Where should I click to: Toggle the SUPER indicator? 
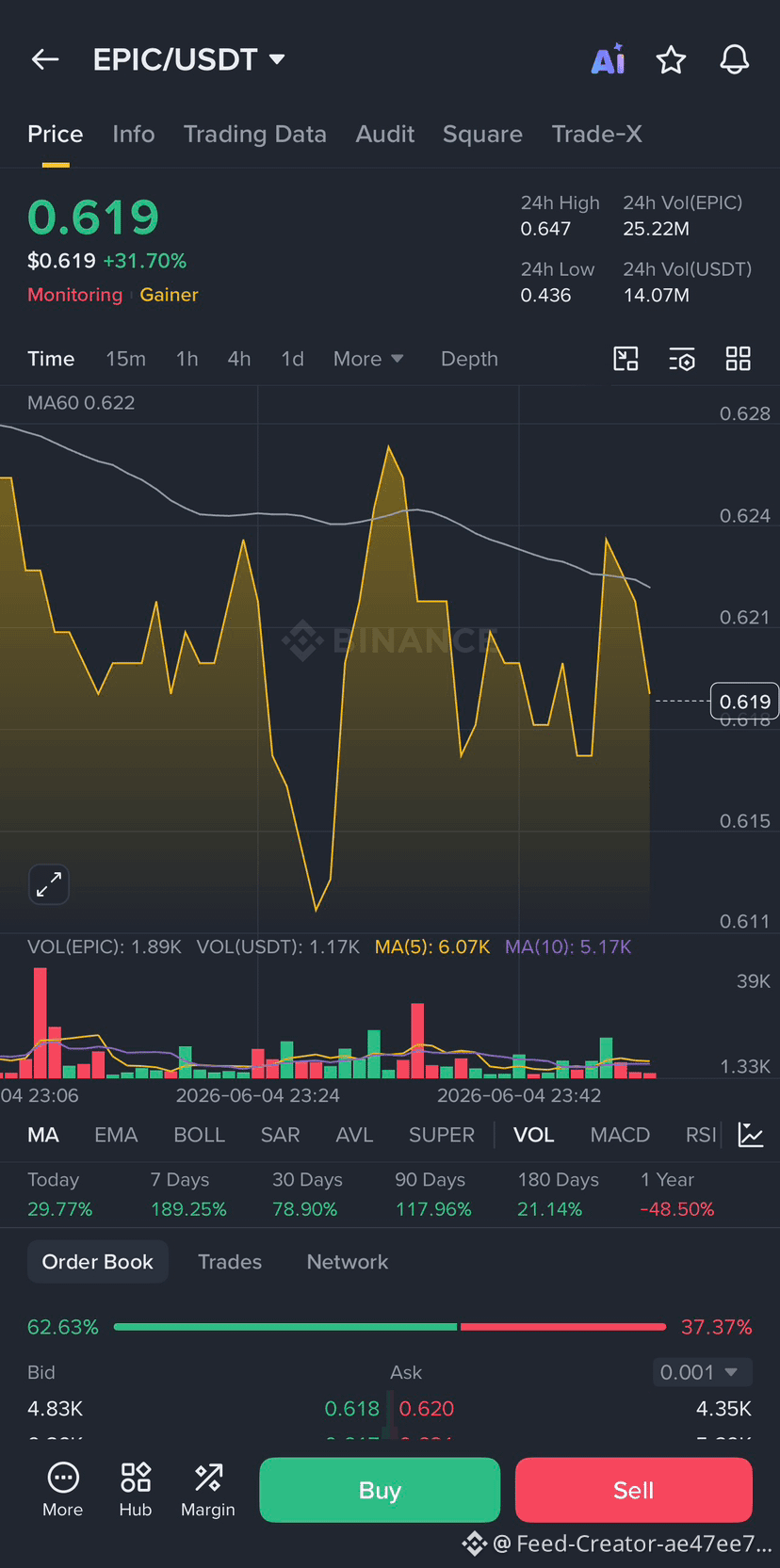(x=442, y=1135)
